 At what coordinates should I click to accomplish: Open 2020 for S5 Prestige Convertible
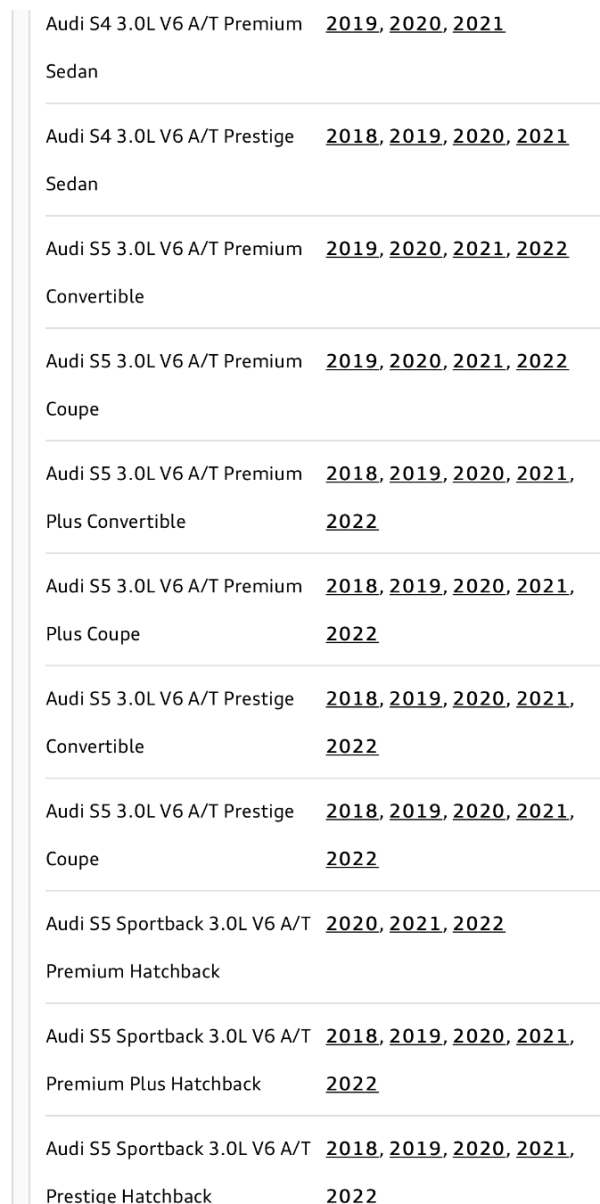coord(479,698)
